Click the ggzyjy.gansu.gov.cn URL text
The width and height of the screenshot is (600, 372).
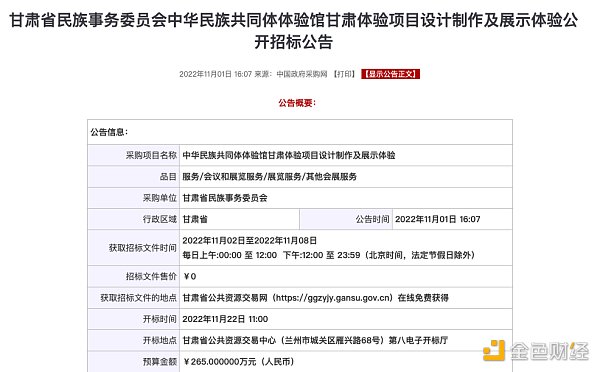coord(334,298)
